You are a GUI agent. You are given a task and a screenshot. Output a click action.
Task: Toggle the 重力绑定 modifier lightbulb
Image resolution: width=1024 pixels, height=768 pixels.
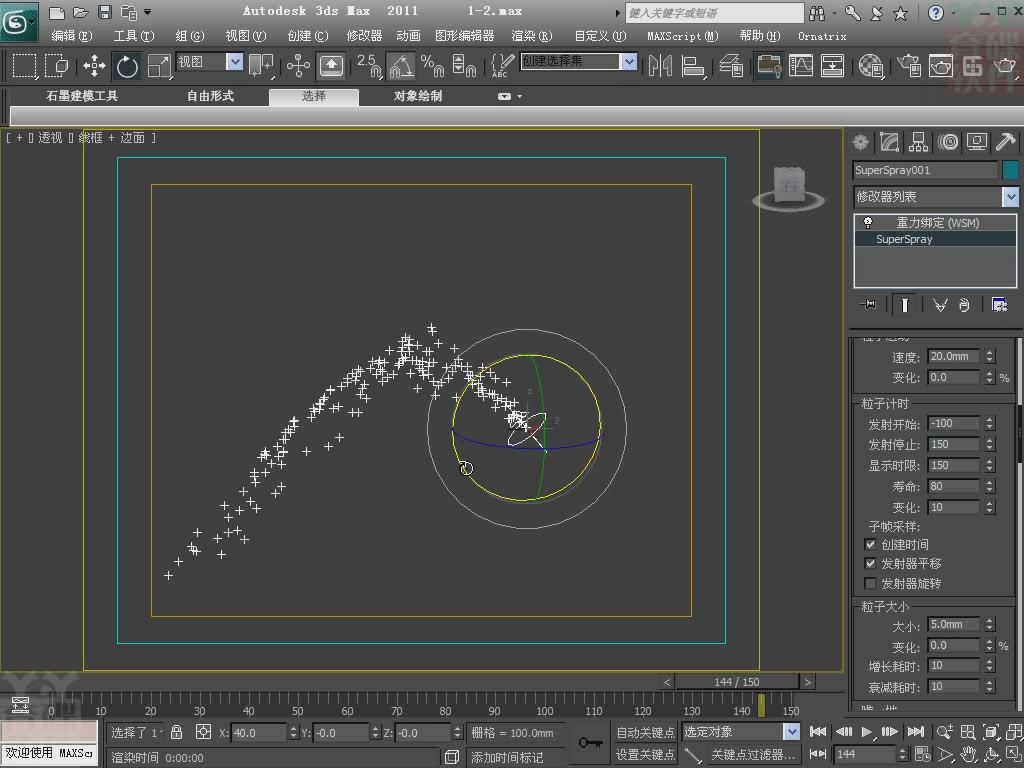868,223
